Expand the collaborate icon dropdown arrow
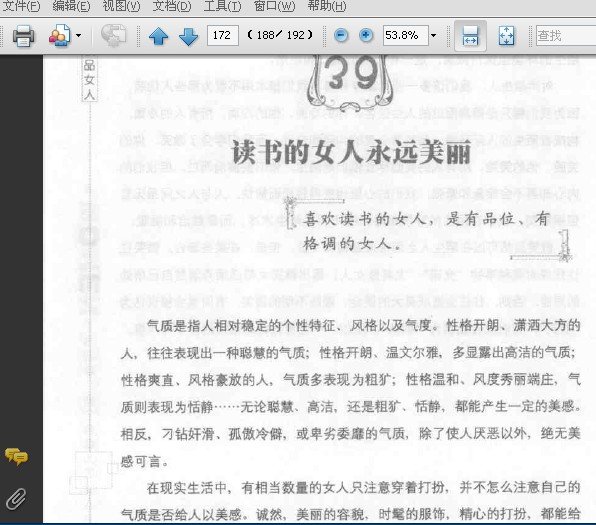The width and height of the screenshot is (596, 525). [78, 36]
